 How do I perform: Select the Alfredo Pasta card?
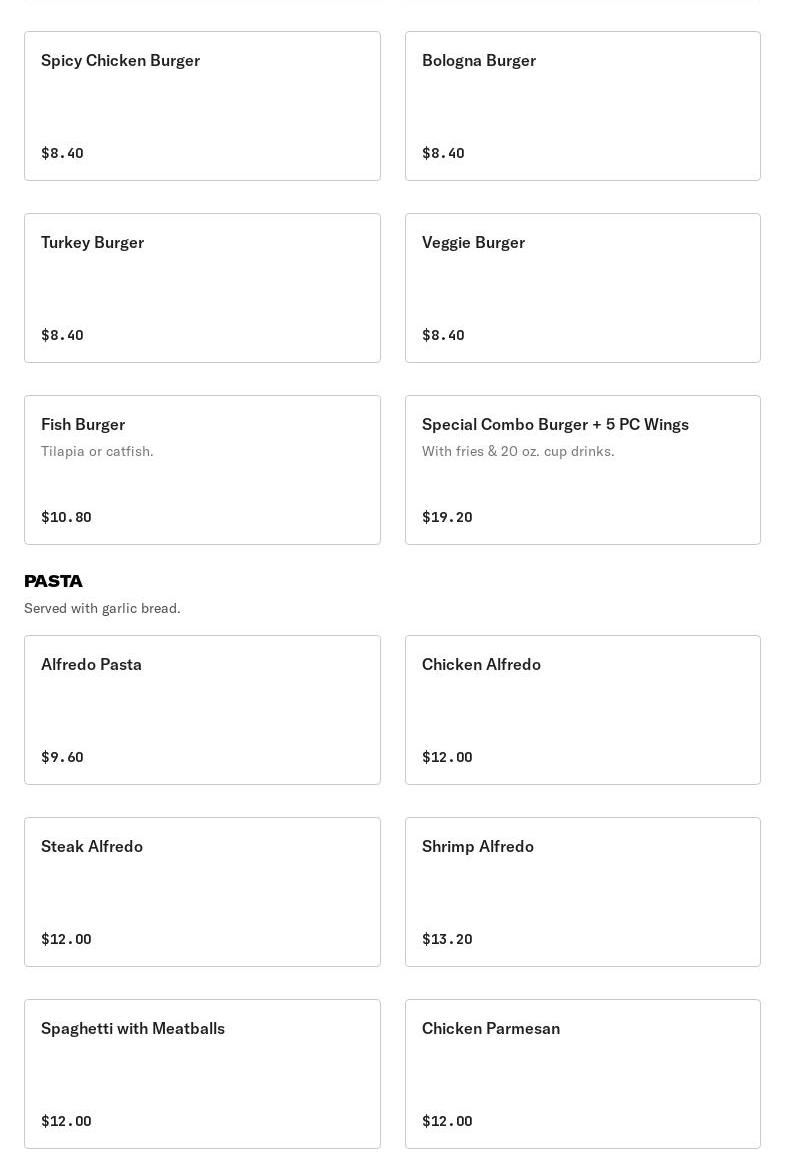[x=202, y=710]
